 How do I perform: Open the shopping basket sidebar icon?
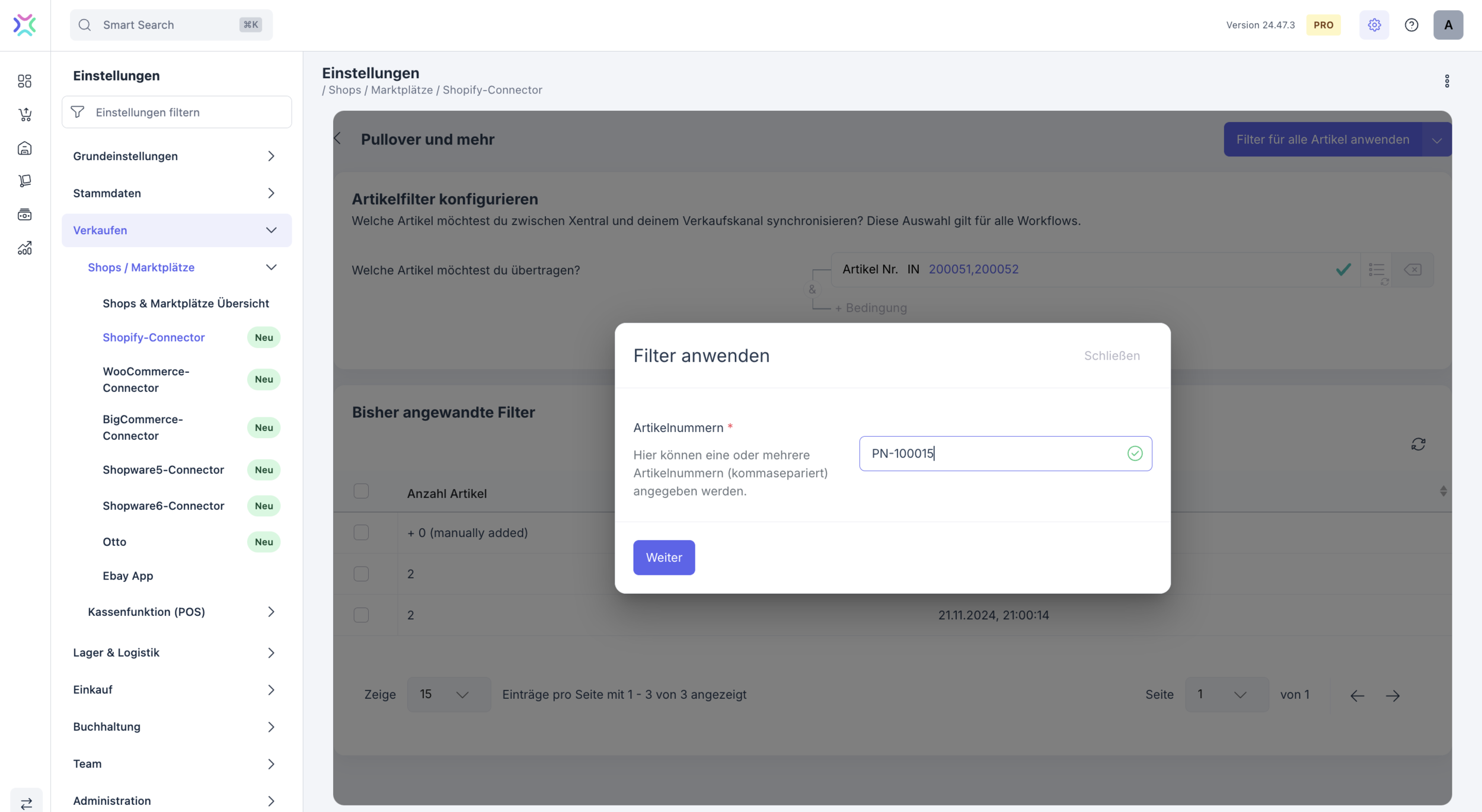point(25,114)
